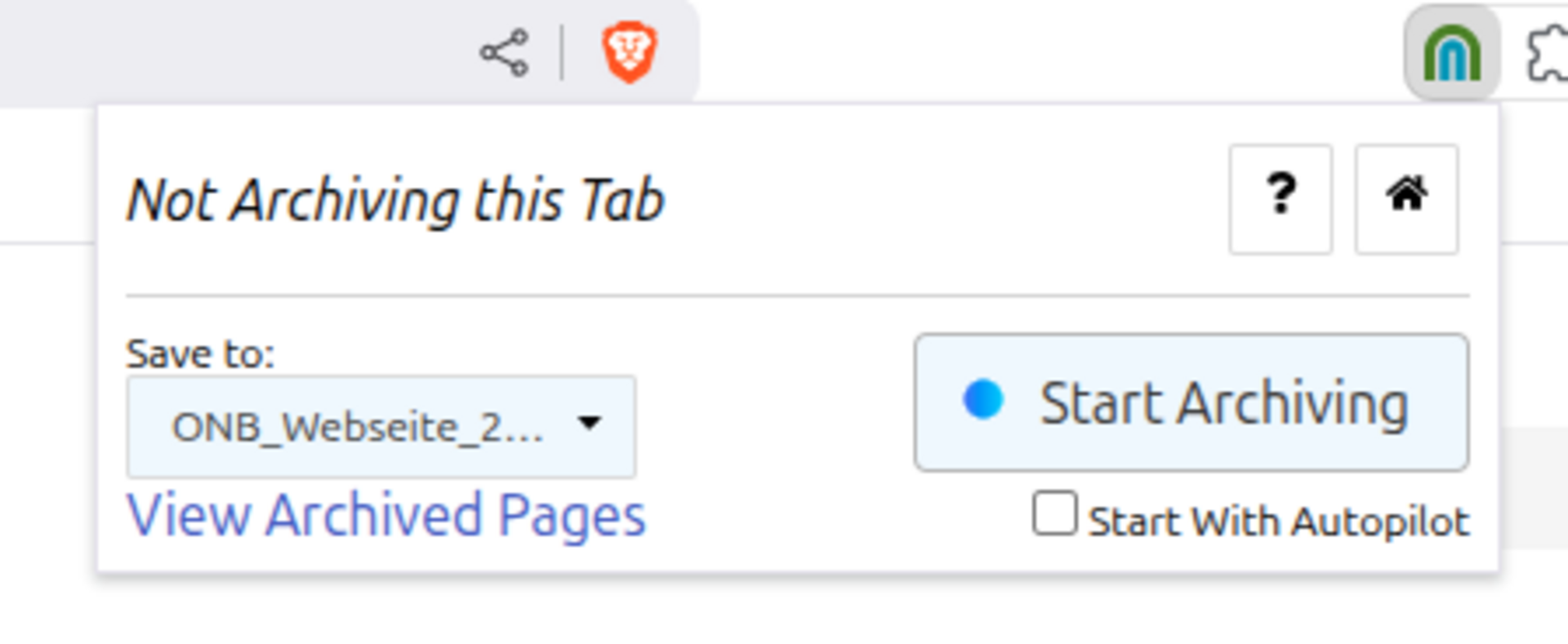Open help via the question mark button
Viewport: 1568px width, 644px height.
[1281, 199]
